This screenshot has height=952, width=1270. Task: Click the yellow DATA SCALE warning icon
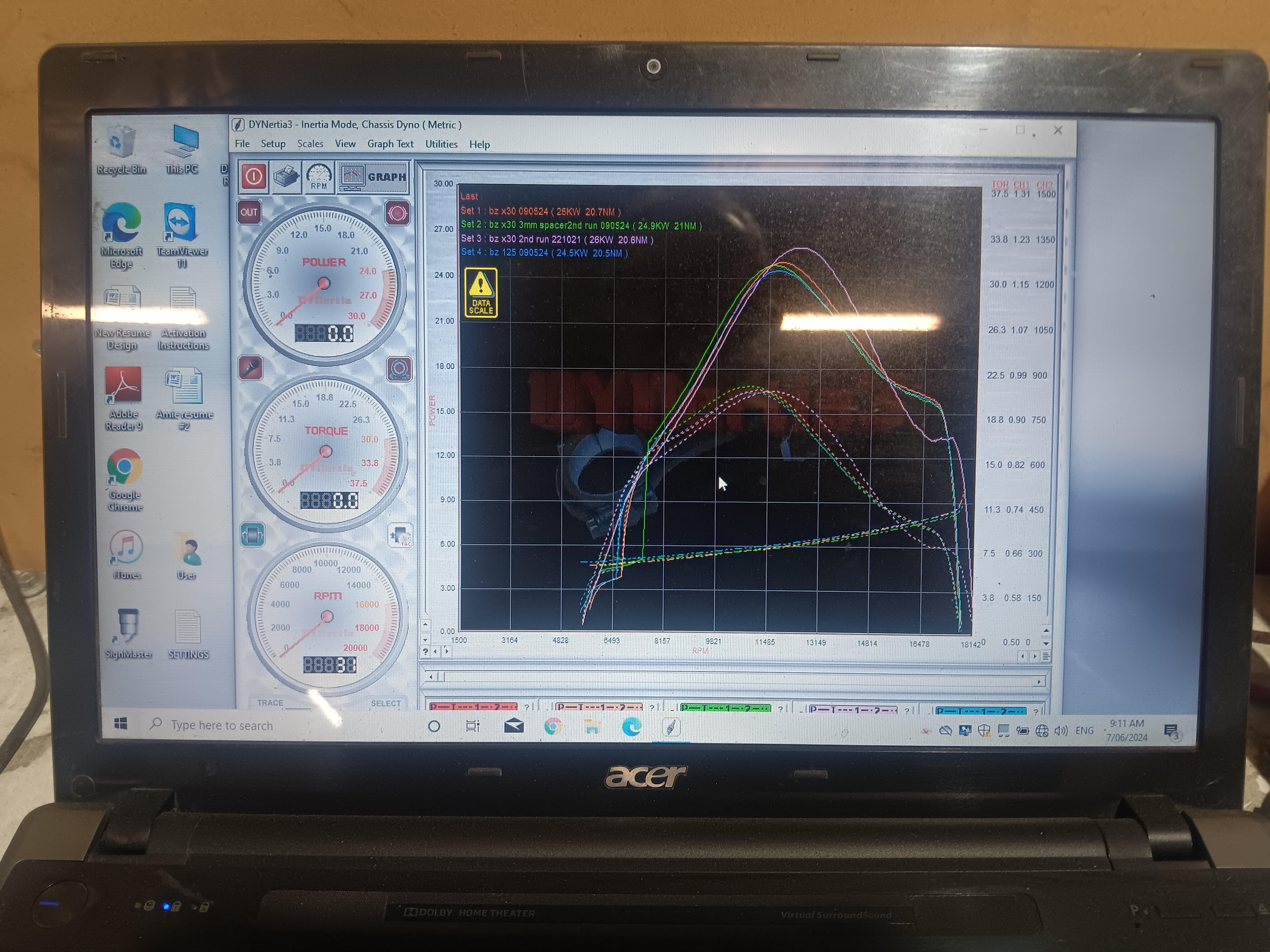tap(481, 293)
